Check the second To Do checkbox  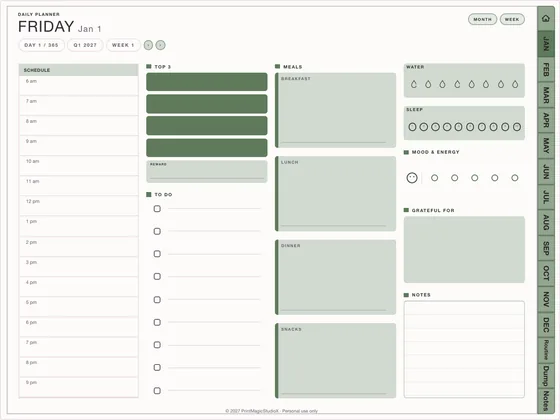pos(157,231)
